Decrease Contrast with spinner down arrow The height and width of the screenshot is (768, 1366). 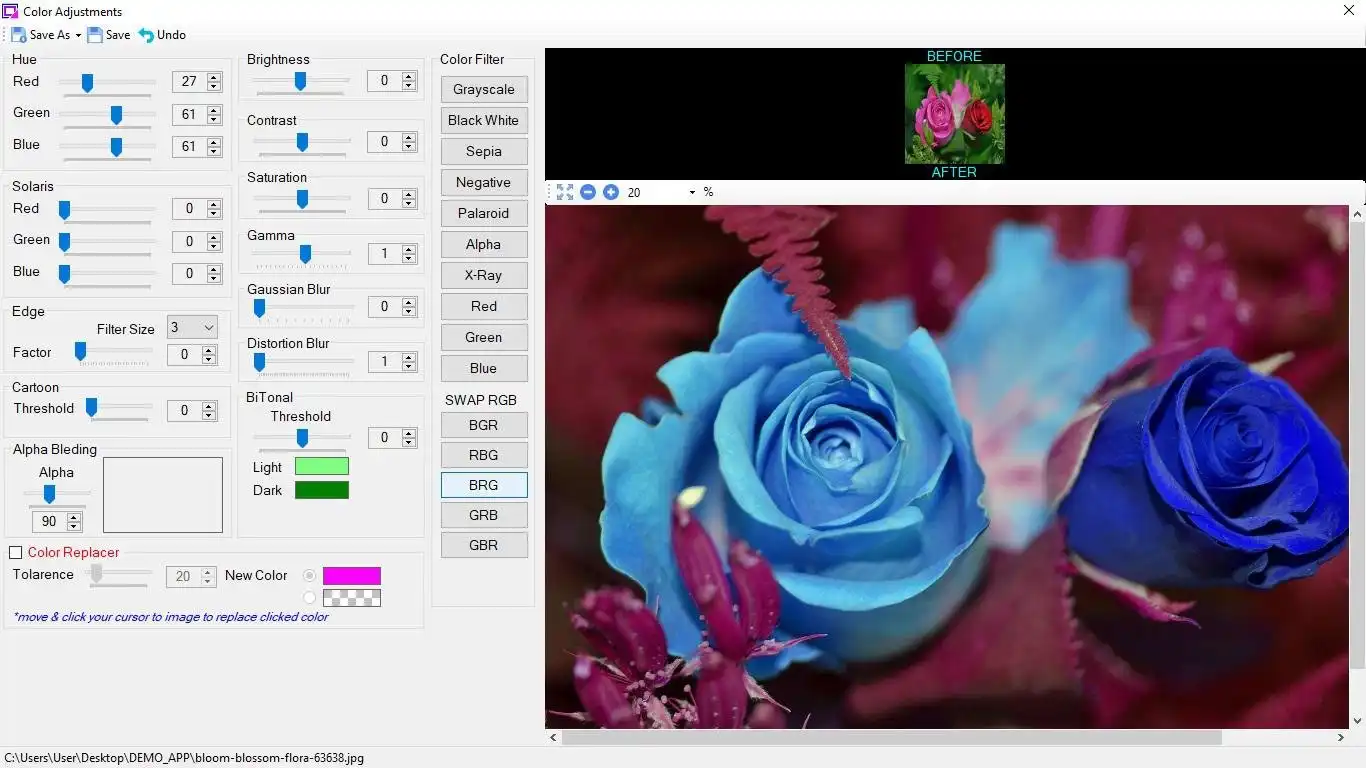click(409, 147)
